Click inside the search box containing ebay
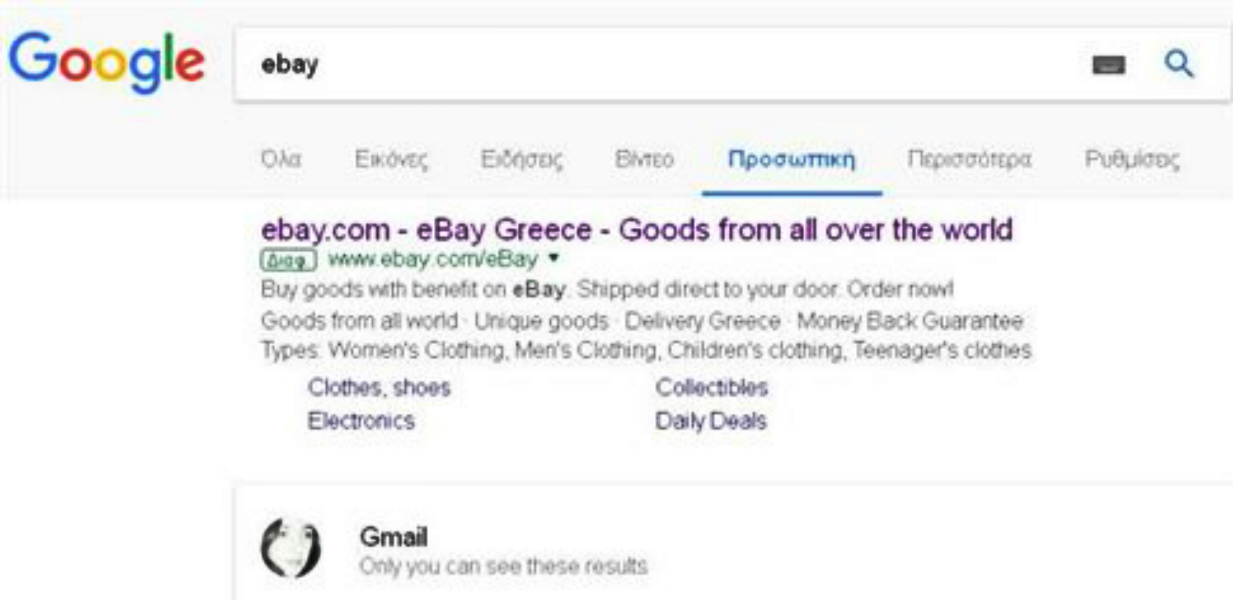This screenshot has width=1233, height=600. coord(650,66)
